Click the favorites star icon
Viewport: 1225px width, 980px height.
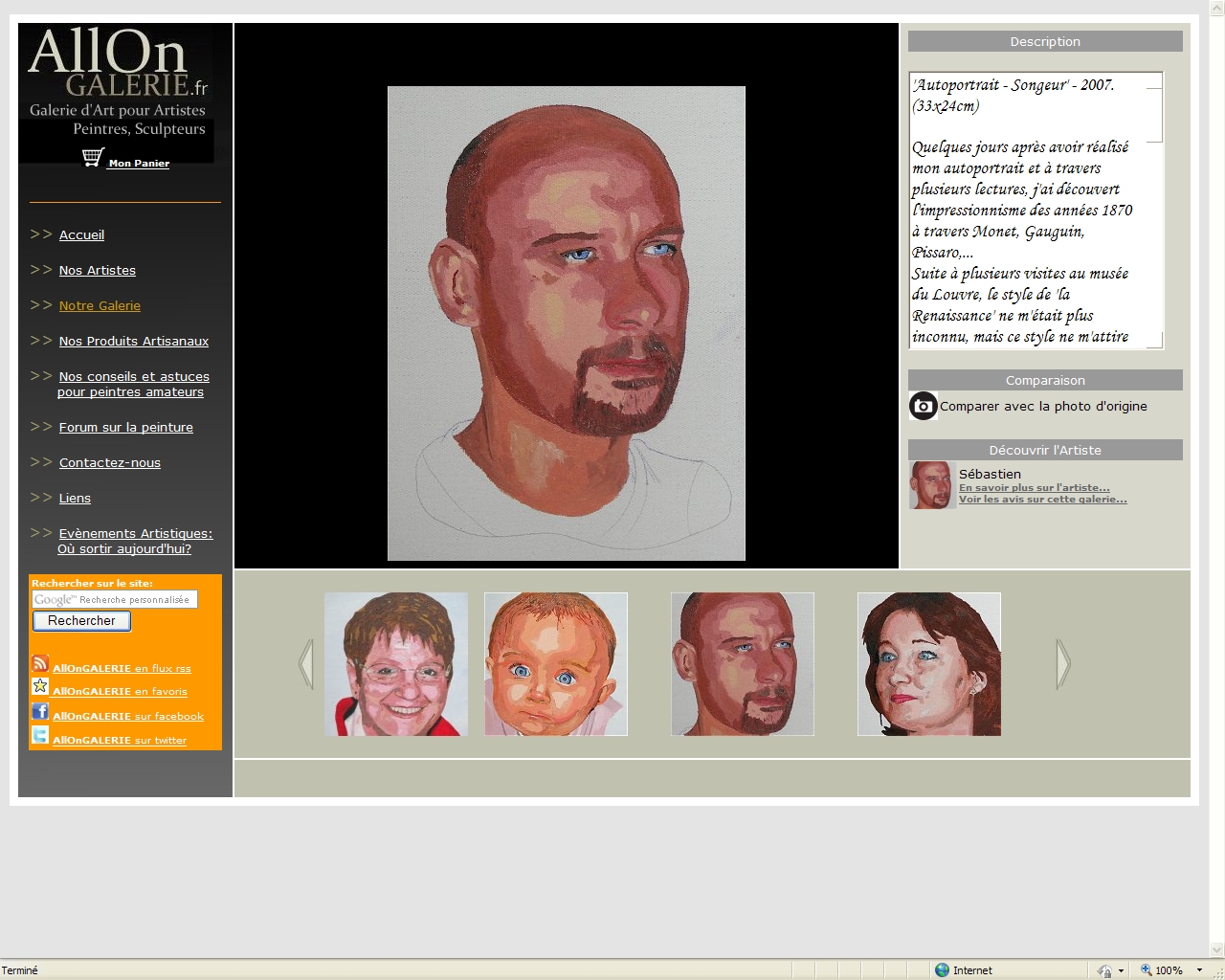(x=40, y=686)
